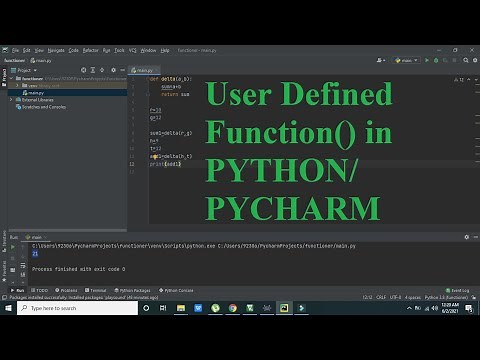The height and width of the screenshot is (360, 480).
Task: Open the Tools menu
Action: click(x=119, y=50)
